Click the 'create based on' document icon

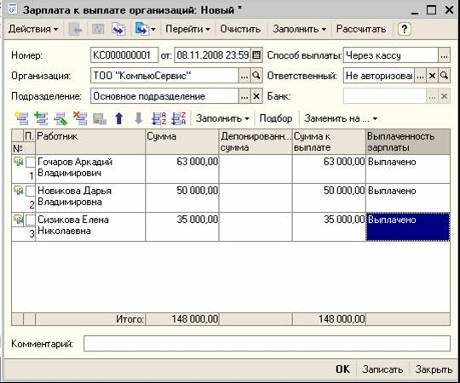point(141,29)
